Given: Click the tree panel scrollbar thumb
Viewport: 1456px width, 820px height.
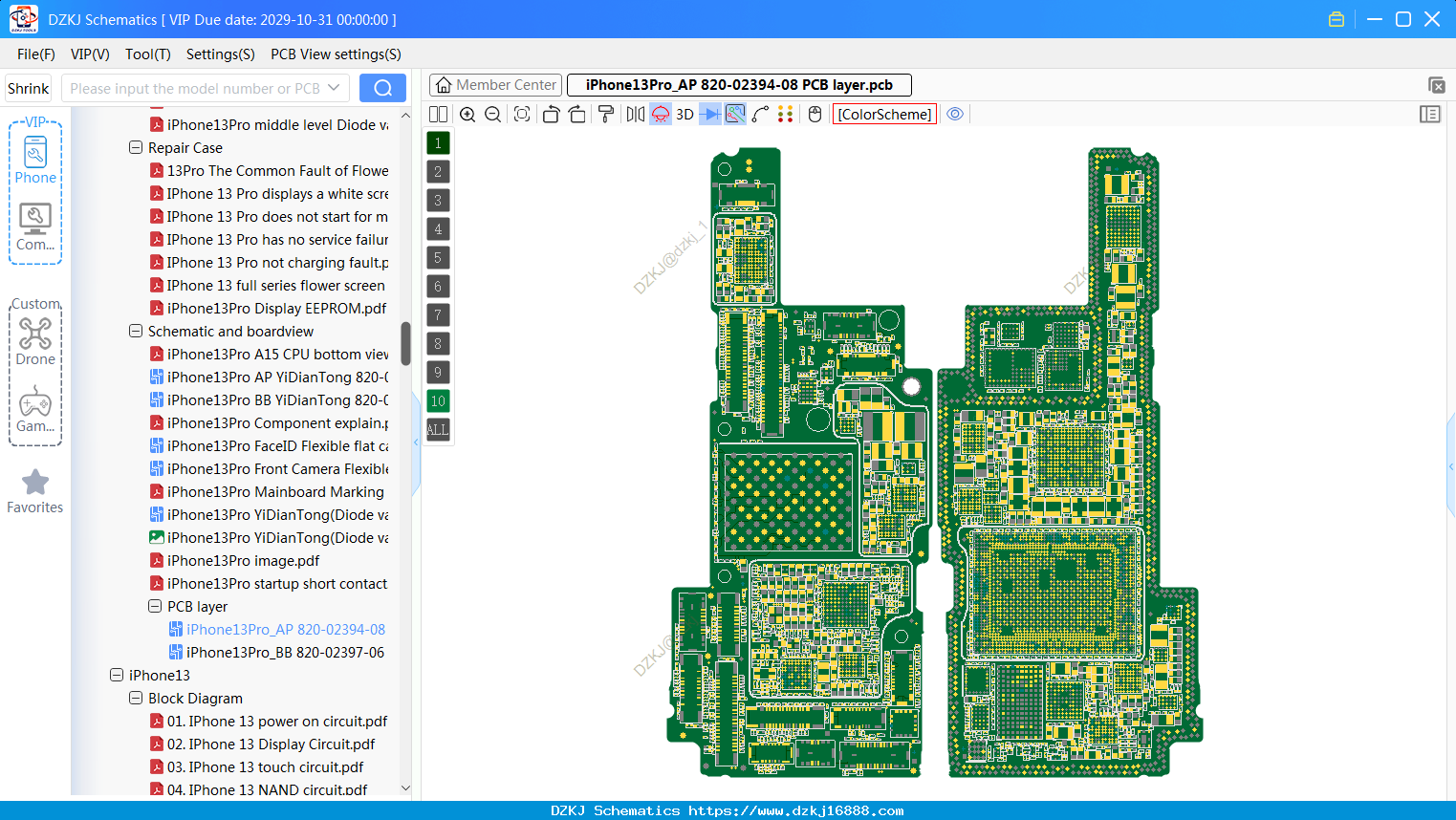Looking at the screenshot, I should tap(405, 344).
